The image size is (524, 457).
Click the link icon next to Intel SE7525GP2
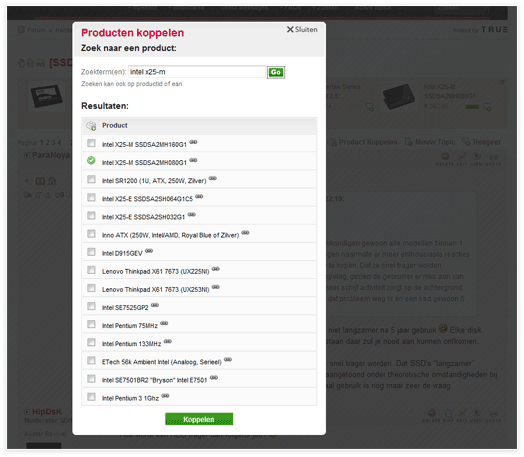[x=155, y=305]
